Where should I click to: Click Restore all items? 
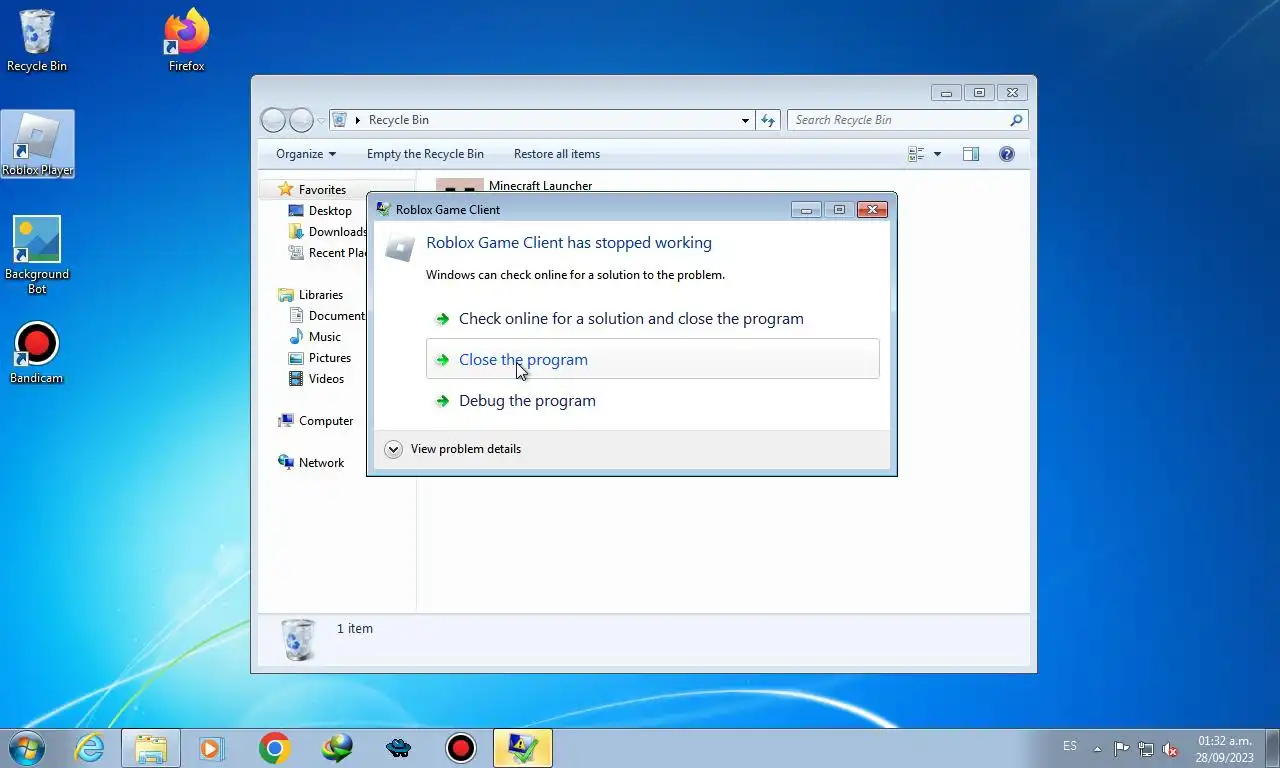(x=557, y=154)
